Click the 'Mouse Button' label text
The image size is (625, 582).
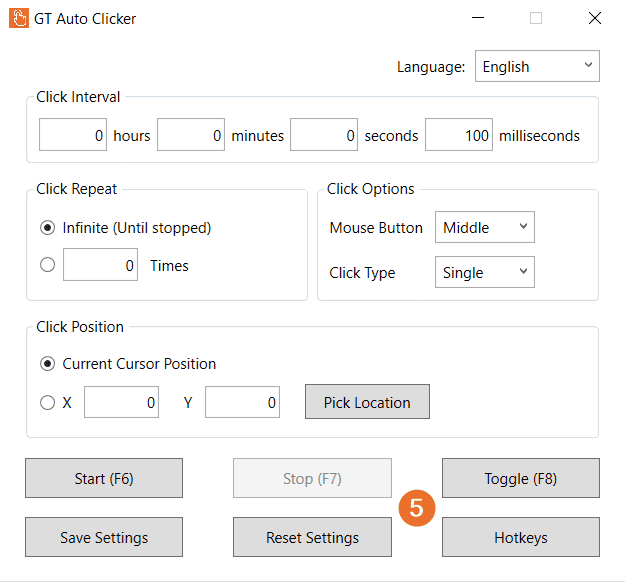tap(376, 228)
